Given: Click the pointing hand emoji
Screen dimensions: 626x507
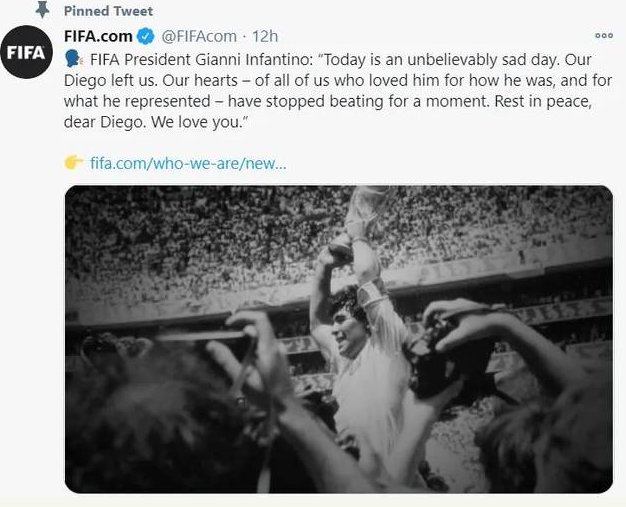Looking at the screenshot, I should 73,162.
